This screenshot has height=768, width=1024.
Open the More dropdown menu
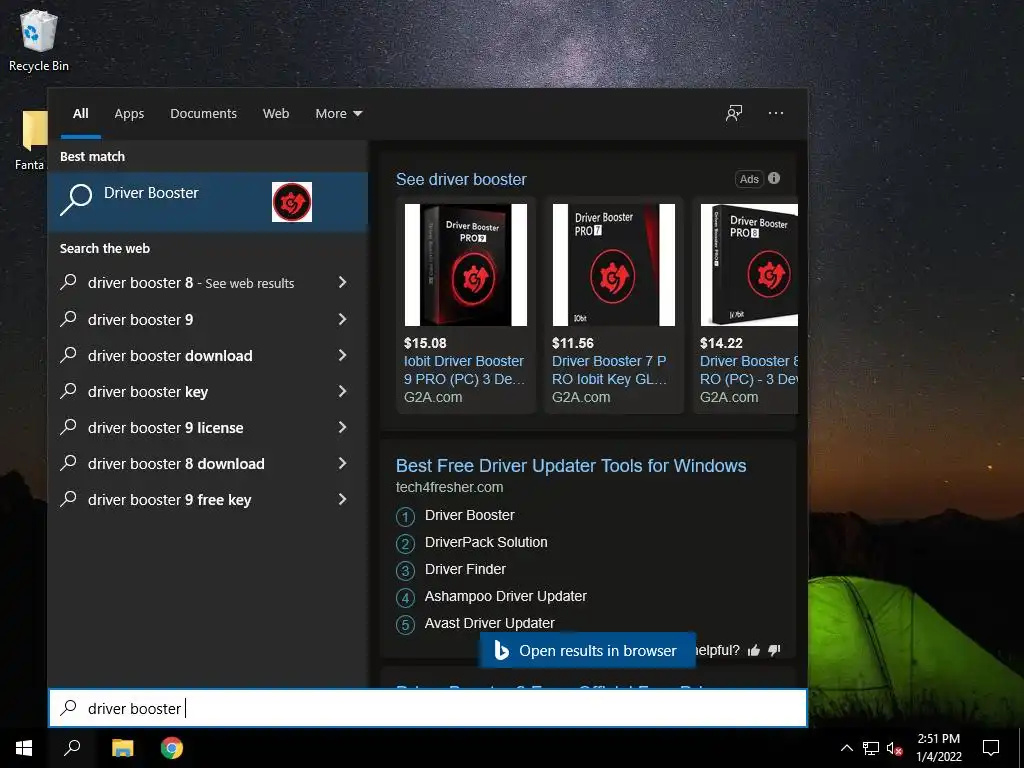click(338, 113)
